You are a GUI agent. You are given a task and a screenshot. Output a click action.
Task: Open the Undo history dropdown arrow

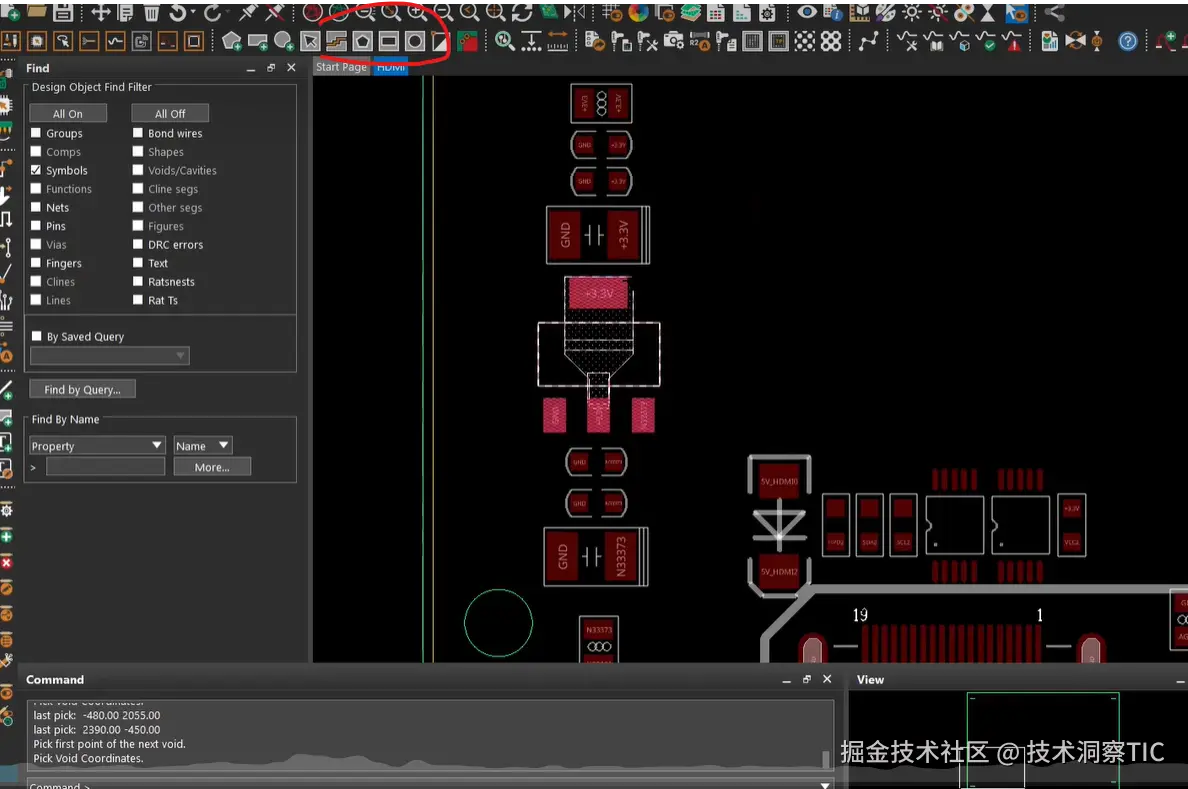[x=192, y=11]
